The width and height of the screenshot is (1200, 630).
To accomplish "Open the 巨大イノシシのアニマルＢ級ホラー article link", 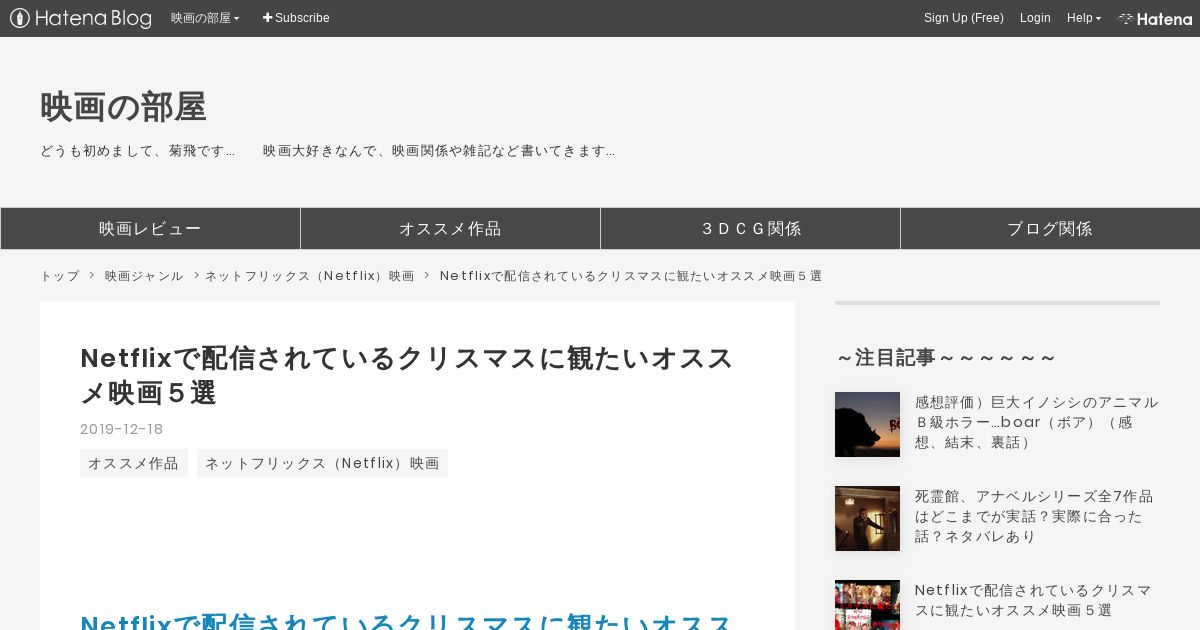I will point(1036,422).
